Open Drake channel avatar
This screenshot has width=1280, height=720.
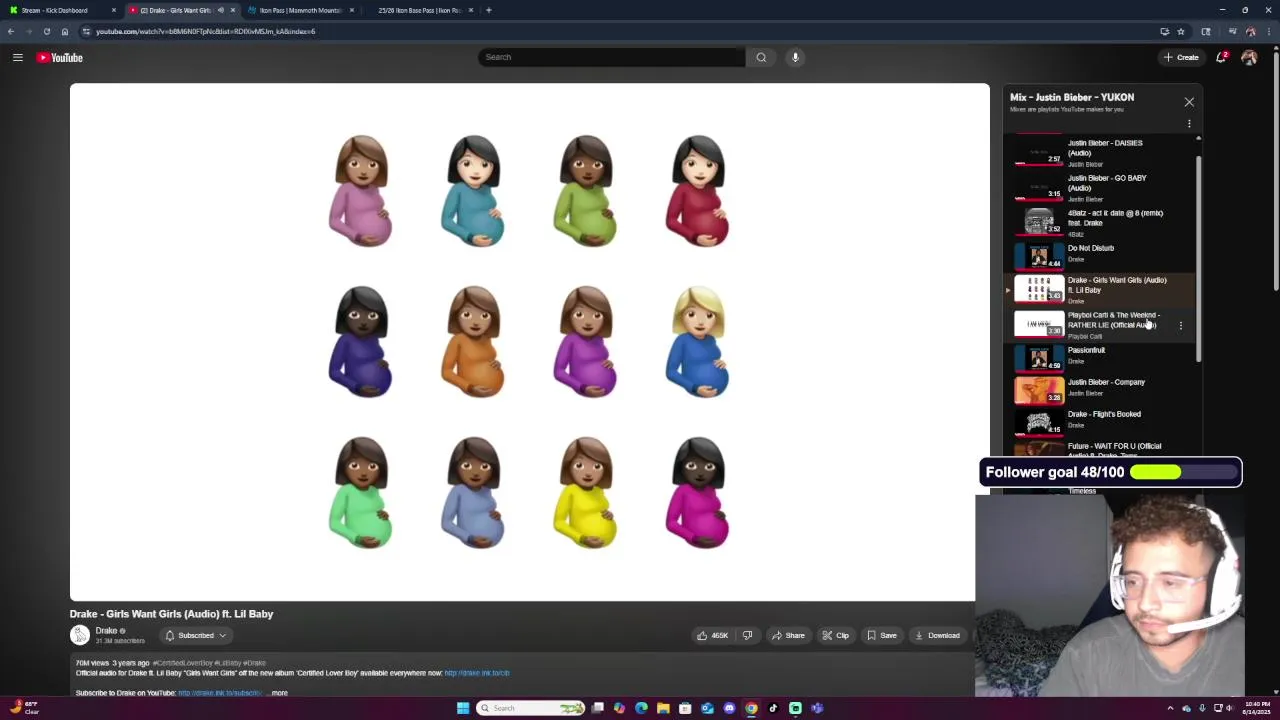point(79,635)
